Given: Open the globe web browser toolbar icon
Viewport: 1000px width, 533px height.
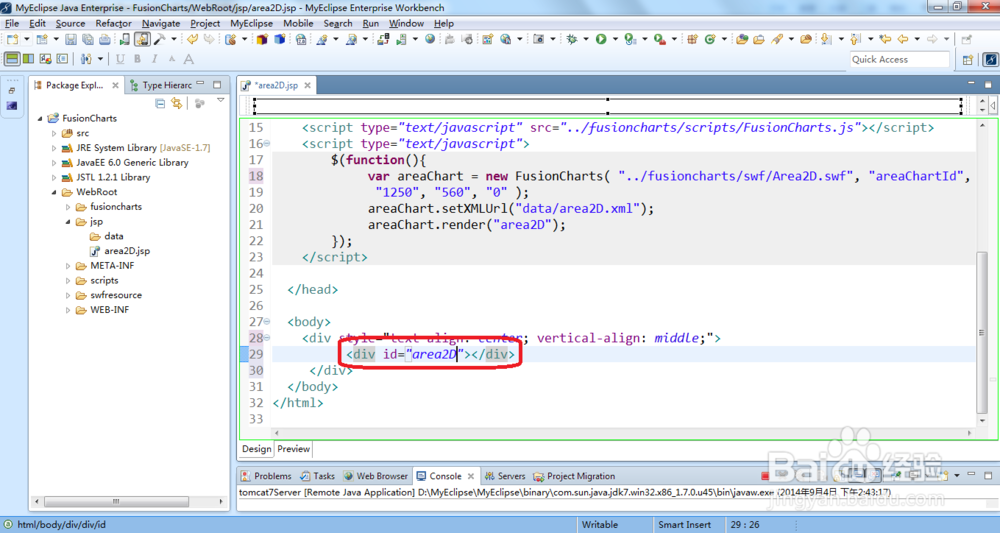Looking at the screenshot, I should point(430,40).
